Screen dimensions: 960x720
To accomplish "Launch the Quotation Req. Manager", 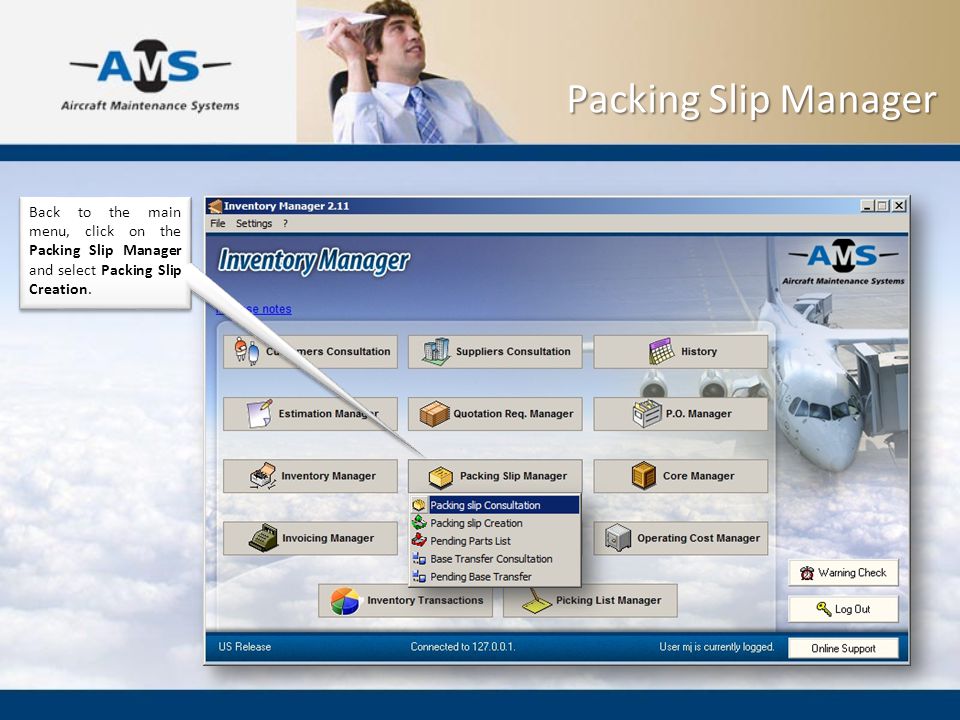I will coord(495,414).
